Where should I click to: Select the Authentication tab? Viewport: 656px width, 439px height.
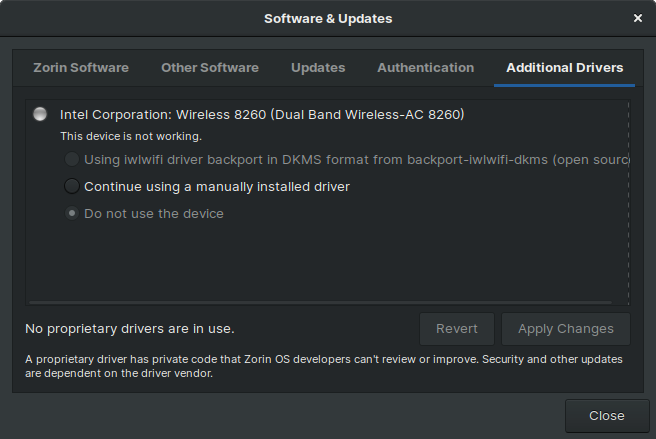tap(425, 68)
